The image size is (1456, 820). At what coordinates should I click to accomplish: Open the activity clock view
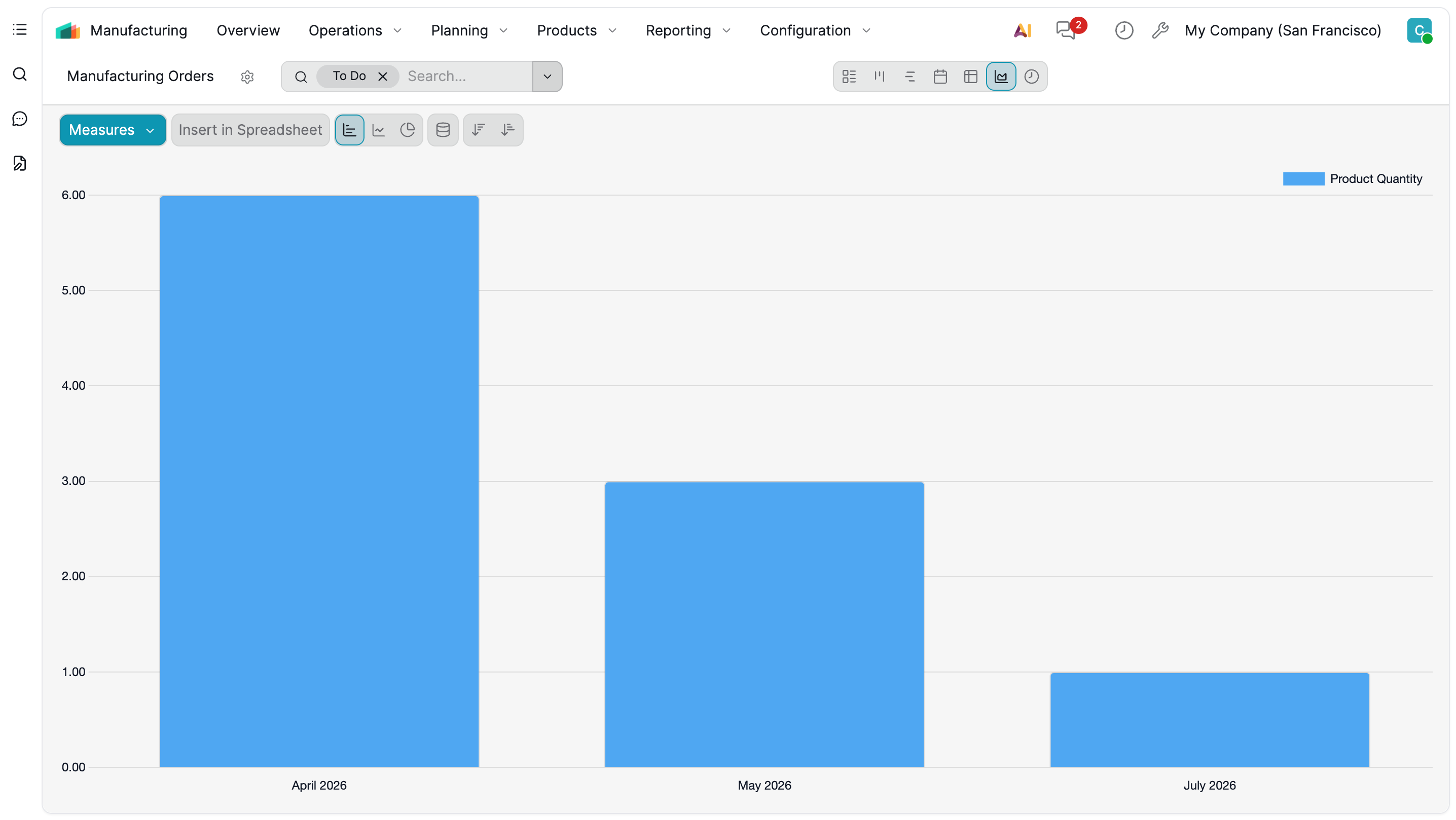tap(1031, 77)
